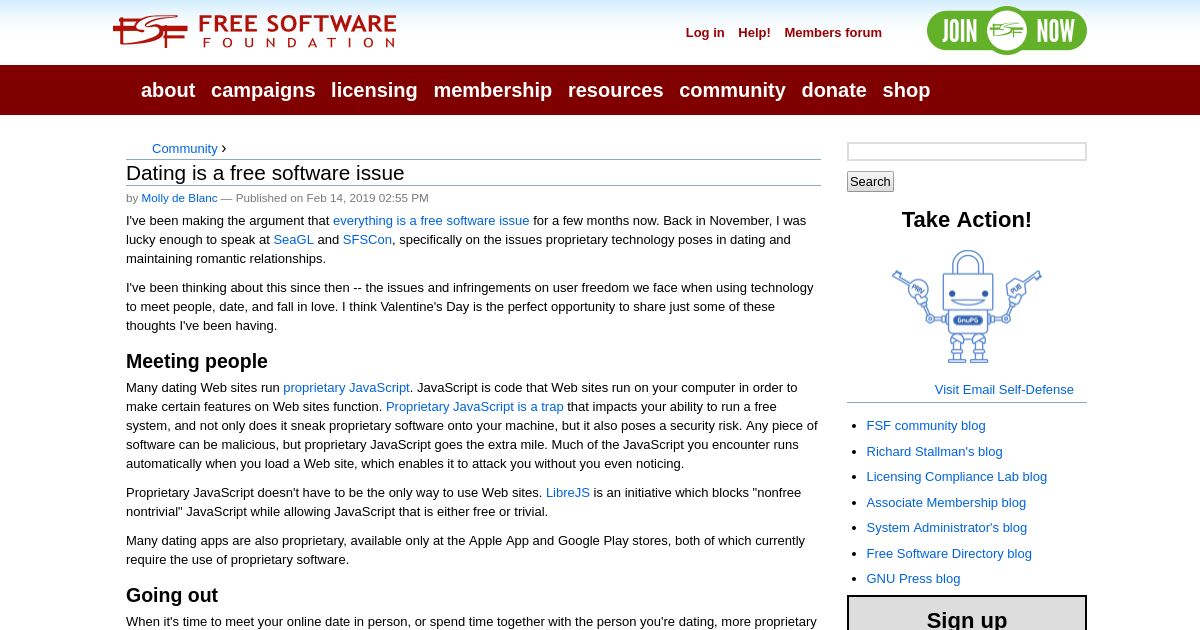
Task: Open 'Proprietary JavaScript is a trap' link
Action: tap(475, 407)
